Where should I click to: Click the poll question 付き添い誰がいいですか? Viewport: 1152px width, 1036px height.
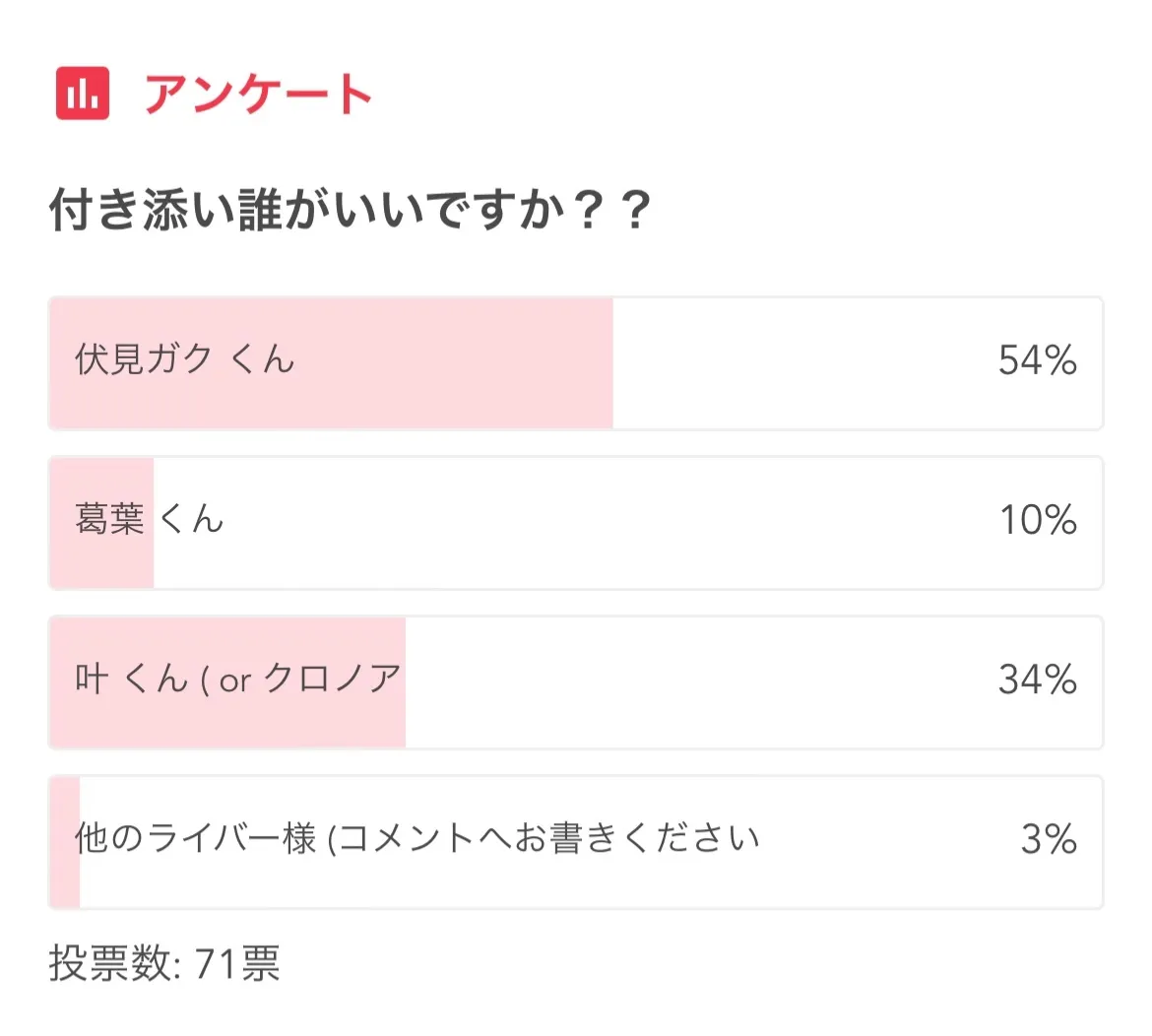coord(350,210)
